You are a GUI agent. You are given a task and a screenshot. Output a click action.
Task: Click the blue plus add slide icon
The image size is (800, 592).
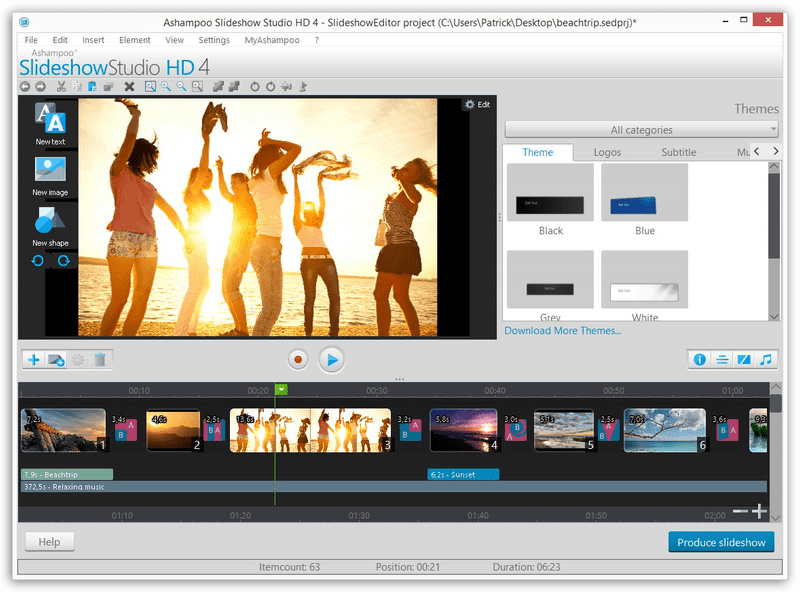[34, 360]
